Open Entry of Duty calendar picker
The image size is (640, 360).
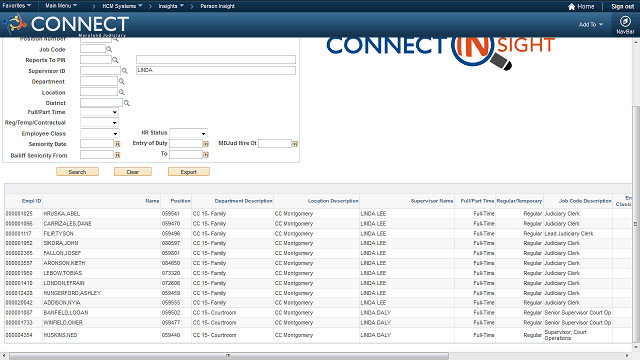[x=206, y=144]
